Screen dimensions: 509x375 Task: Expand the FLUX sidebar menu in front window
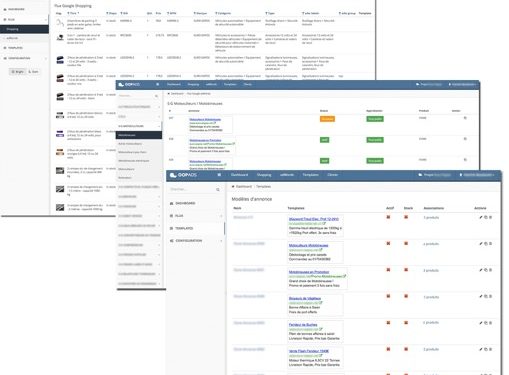point(196,216)
